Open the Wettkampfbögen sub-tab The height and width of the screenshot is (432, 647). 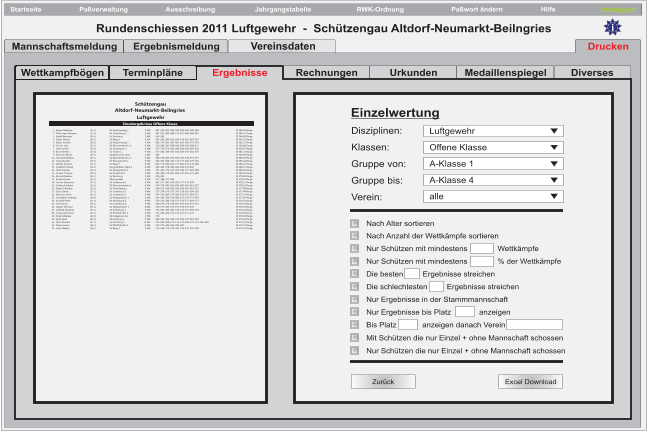pos(62,73)
